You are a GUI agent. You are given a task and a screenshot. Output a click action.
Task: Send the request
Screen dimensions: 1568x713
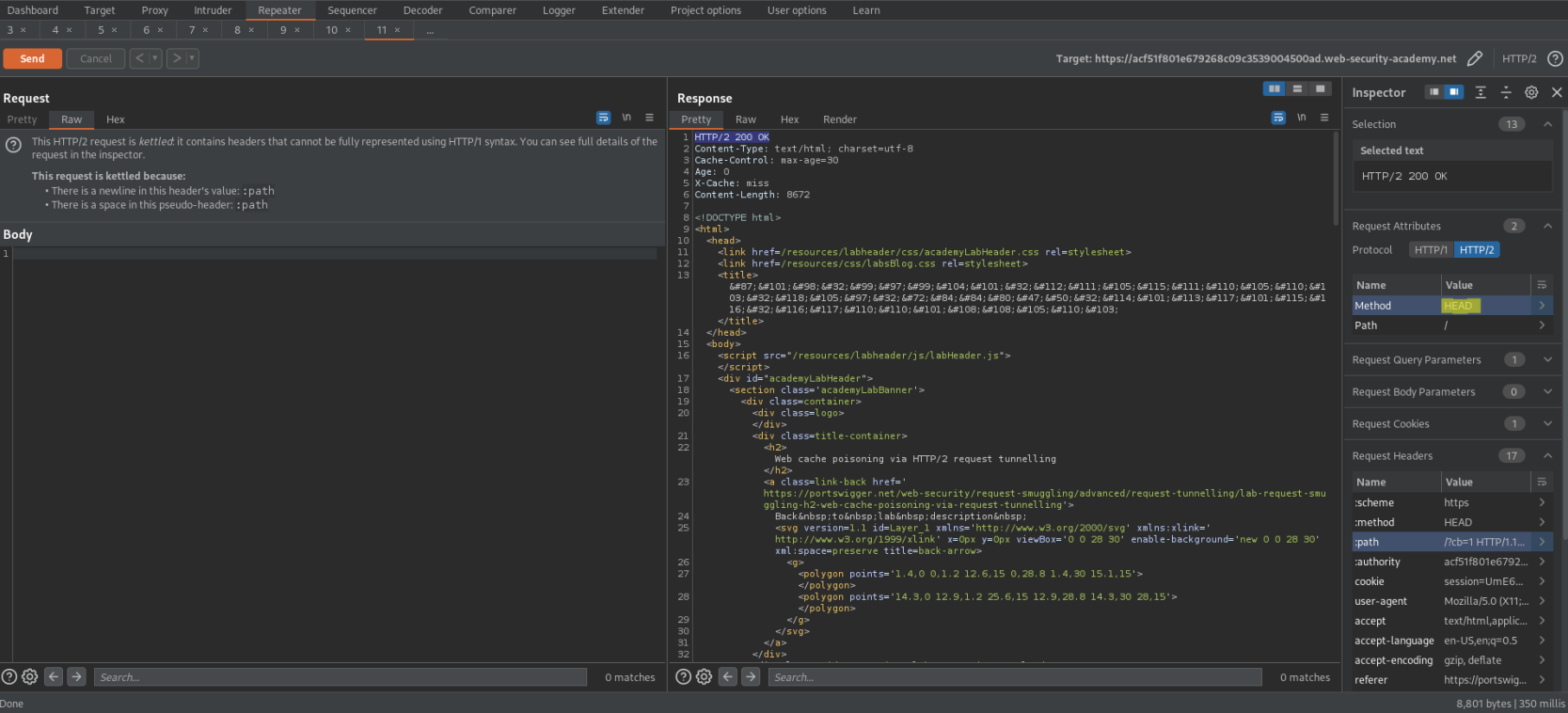pyautogui.click(x=32, y=58)
